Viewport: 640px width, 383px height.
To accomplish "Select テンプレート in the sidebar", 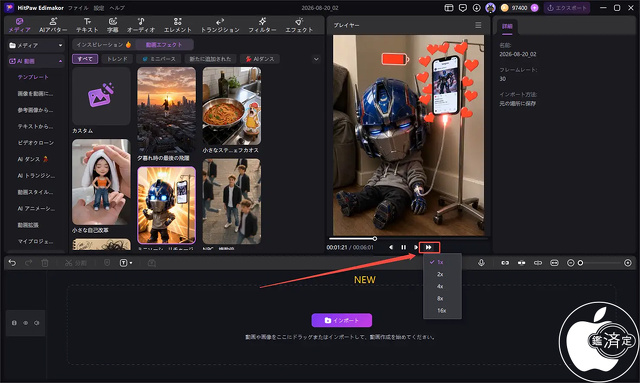I will 33,77.
